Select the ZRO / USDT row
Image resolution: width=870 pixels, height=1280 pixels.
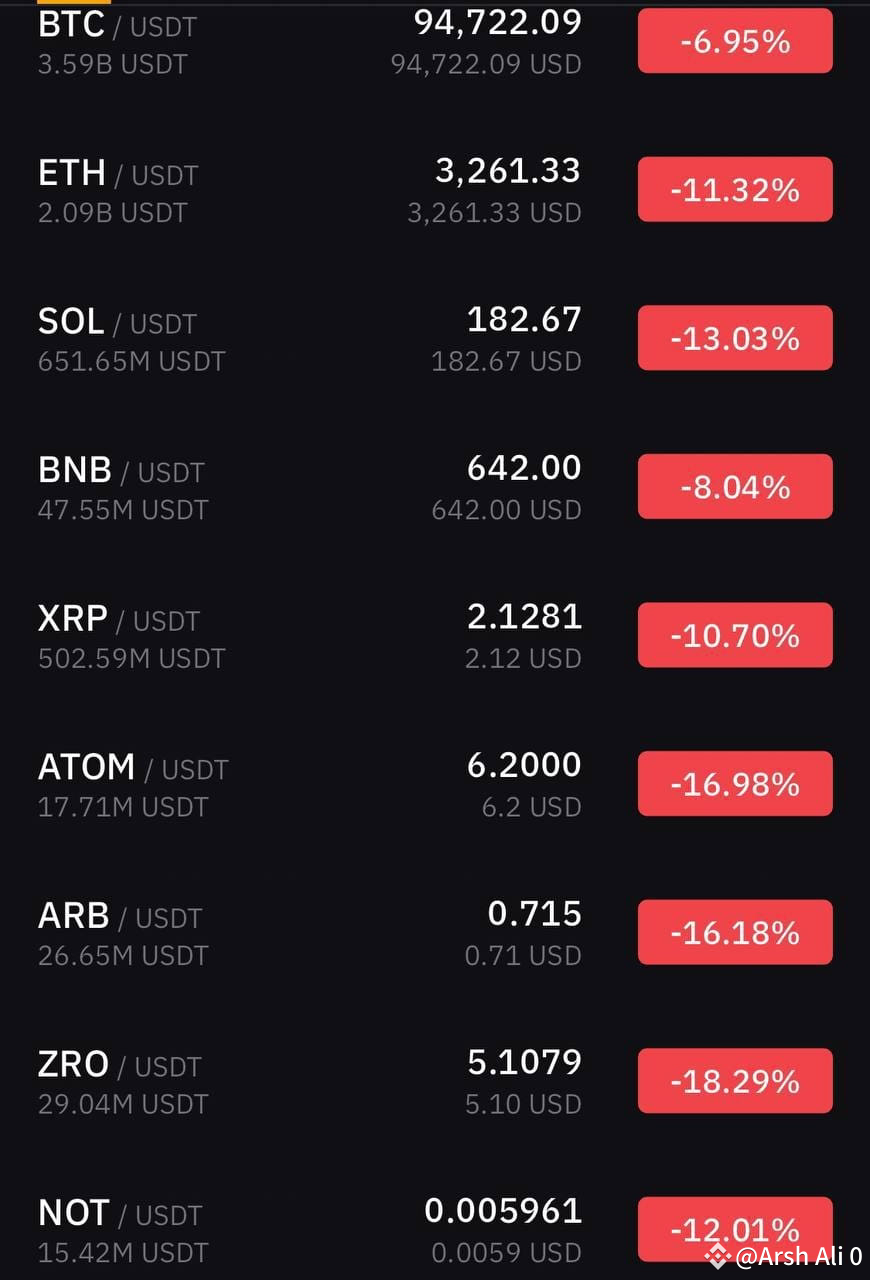[435, 1082]
